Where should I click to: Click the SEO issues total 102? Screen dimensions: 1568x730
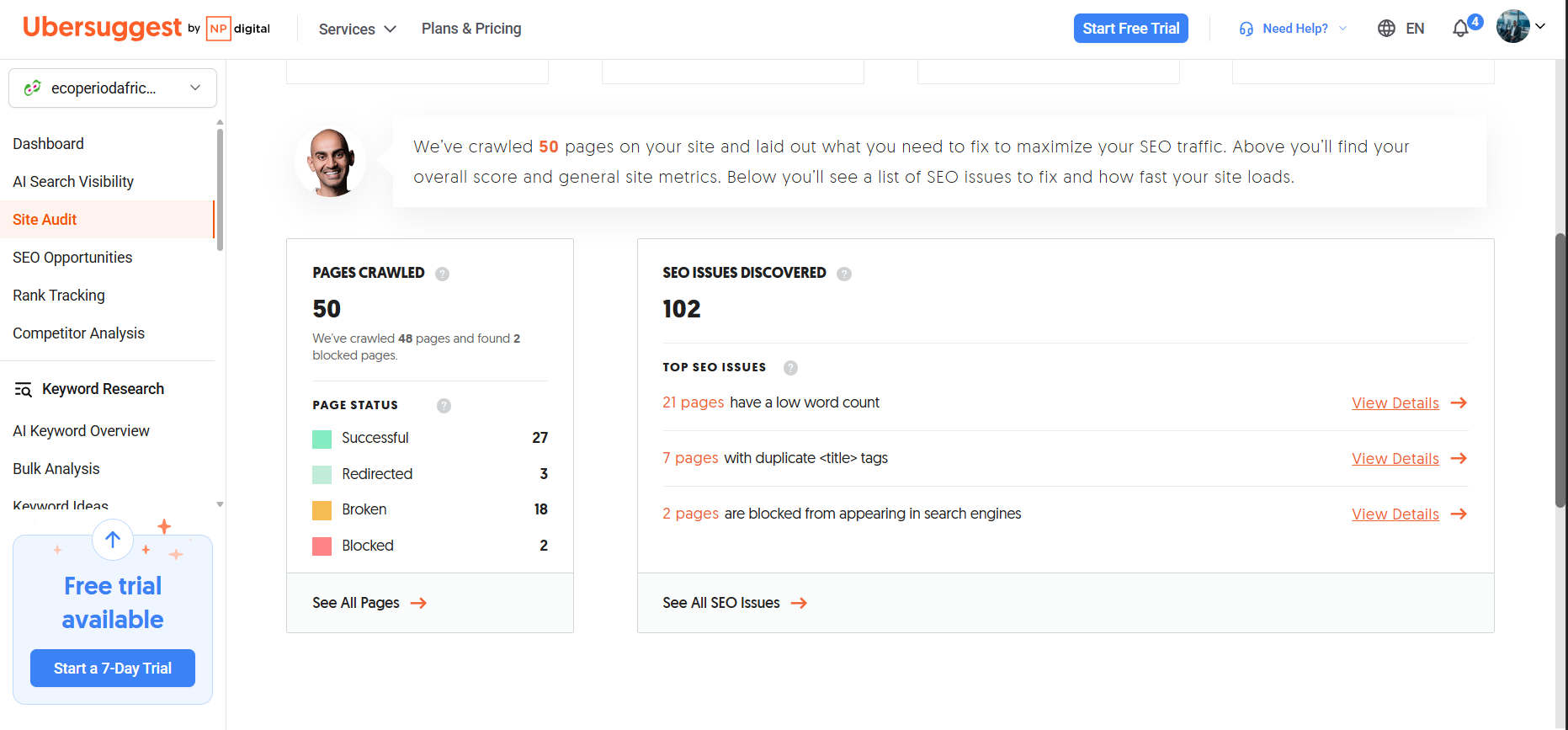[682, 309]
